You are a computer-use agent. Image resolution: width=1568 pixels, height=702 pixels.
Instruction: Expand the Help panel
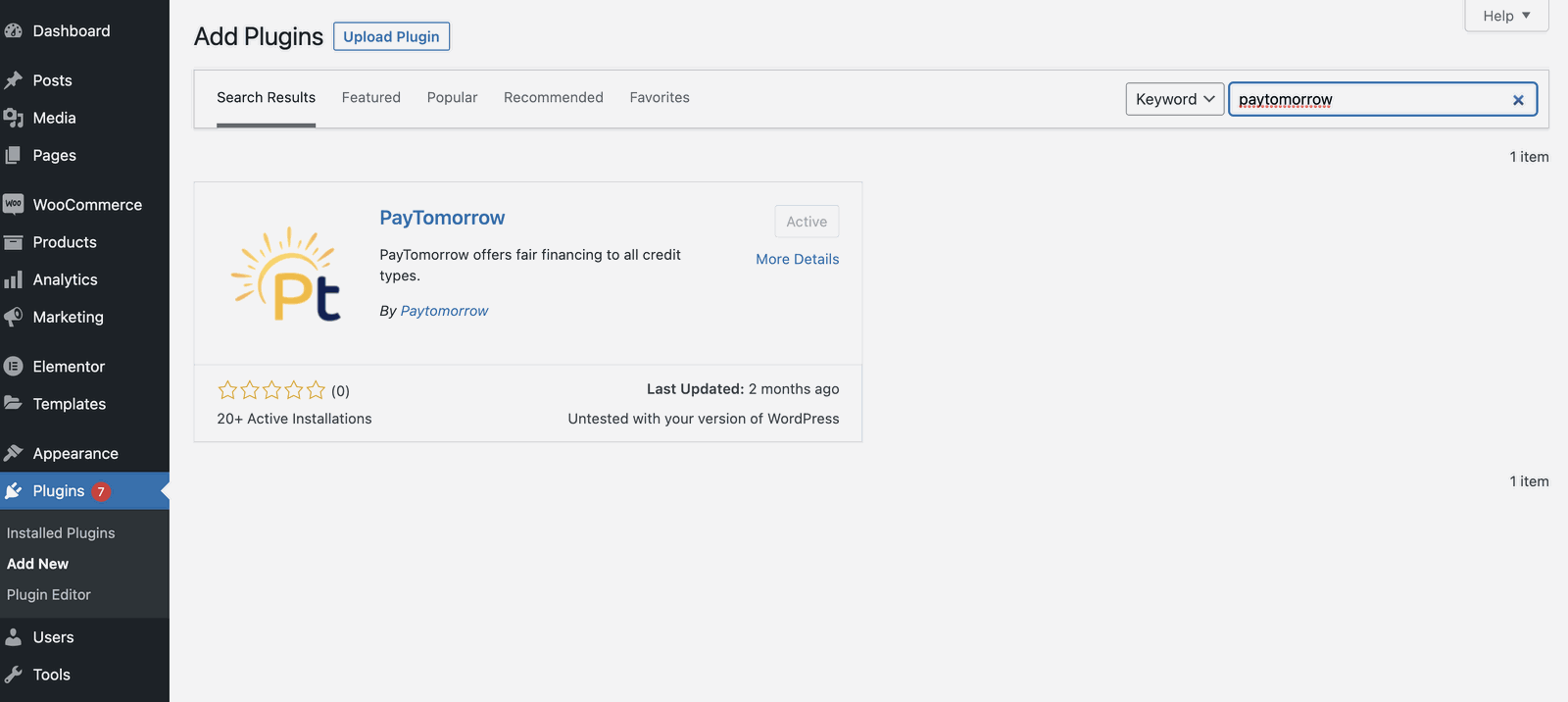tap(1506, 16)
